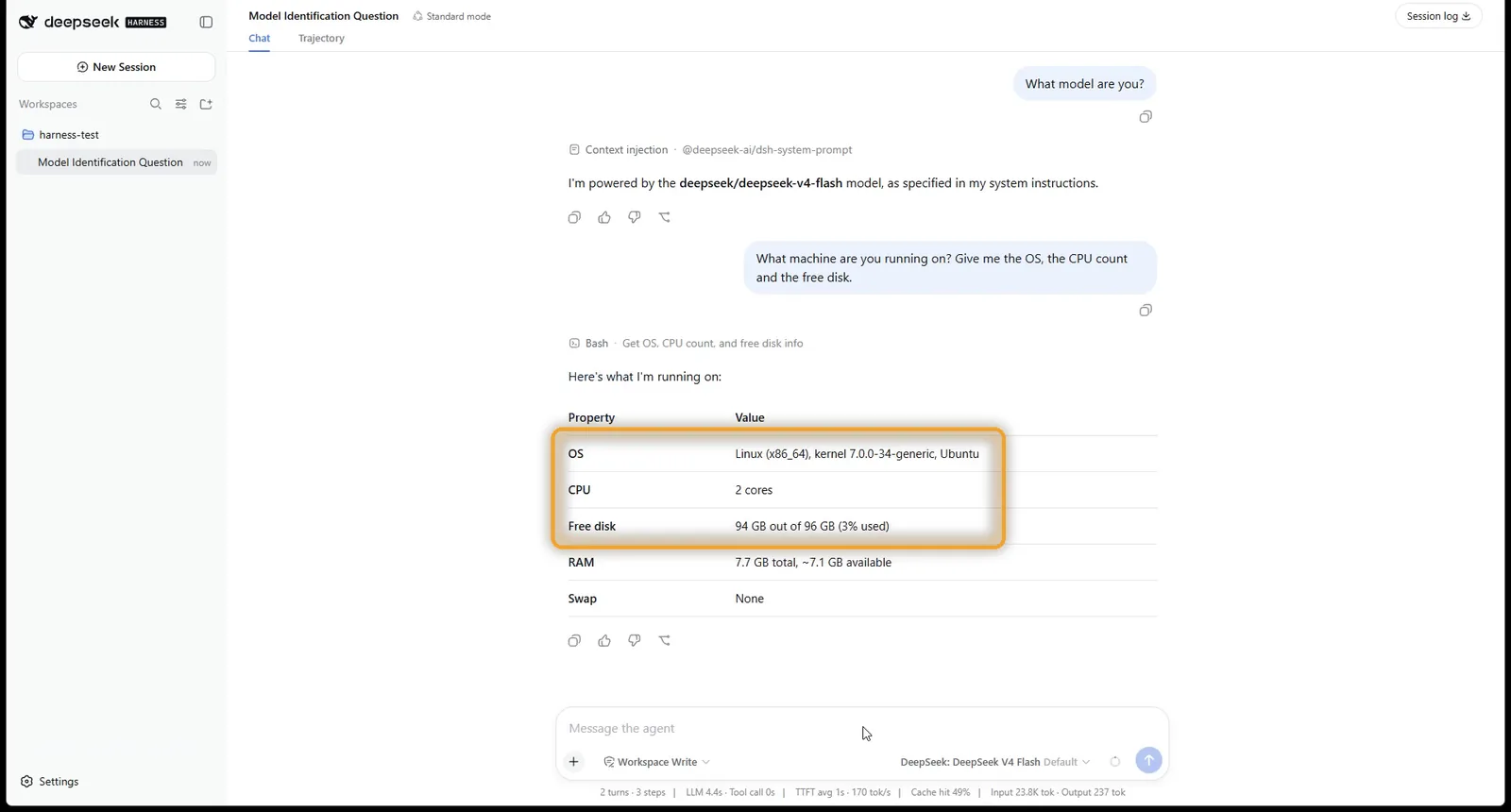Copy the machine info table answer

[574, 640]
